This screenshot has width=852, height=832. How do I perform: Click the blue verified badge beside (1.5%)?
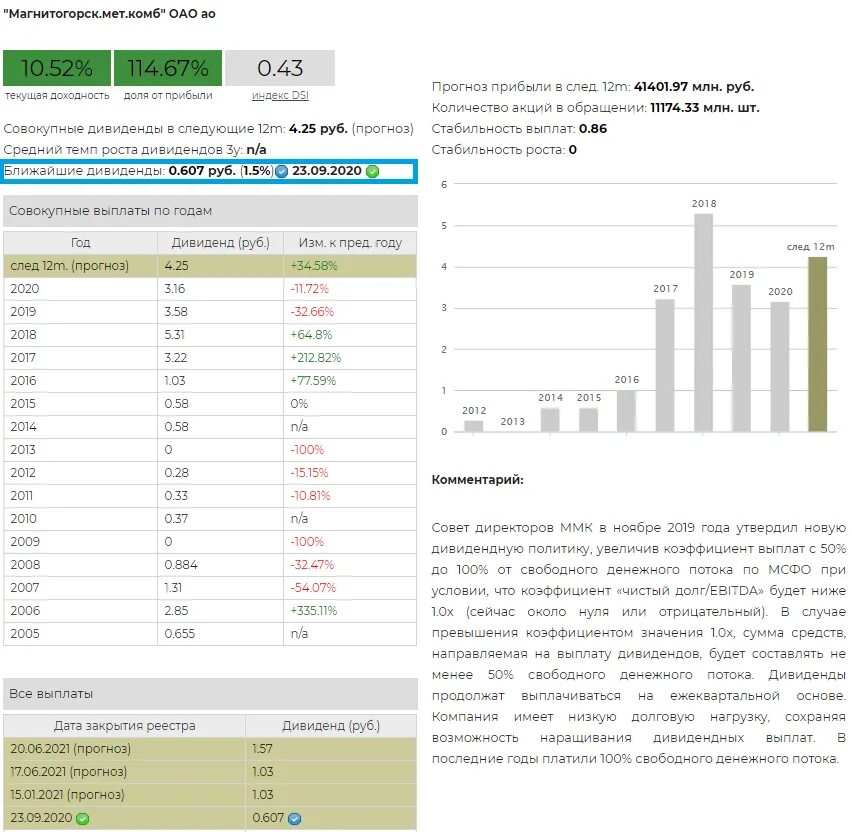coord(281,171)
